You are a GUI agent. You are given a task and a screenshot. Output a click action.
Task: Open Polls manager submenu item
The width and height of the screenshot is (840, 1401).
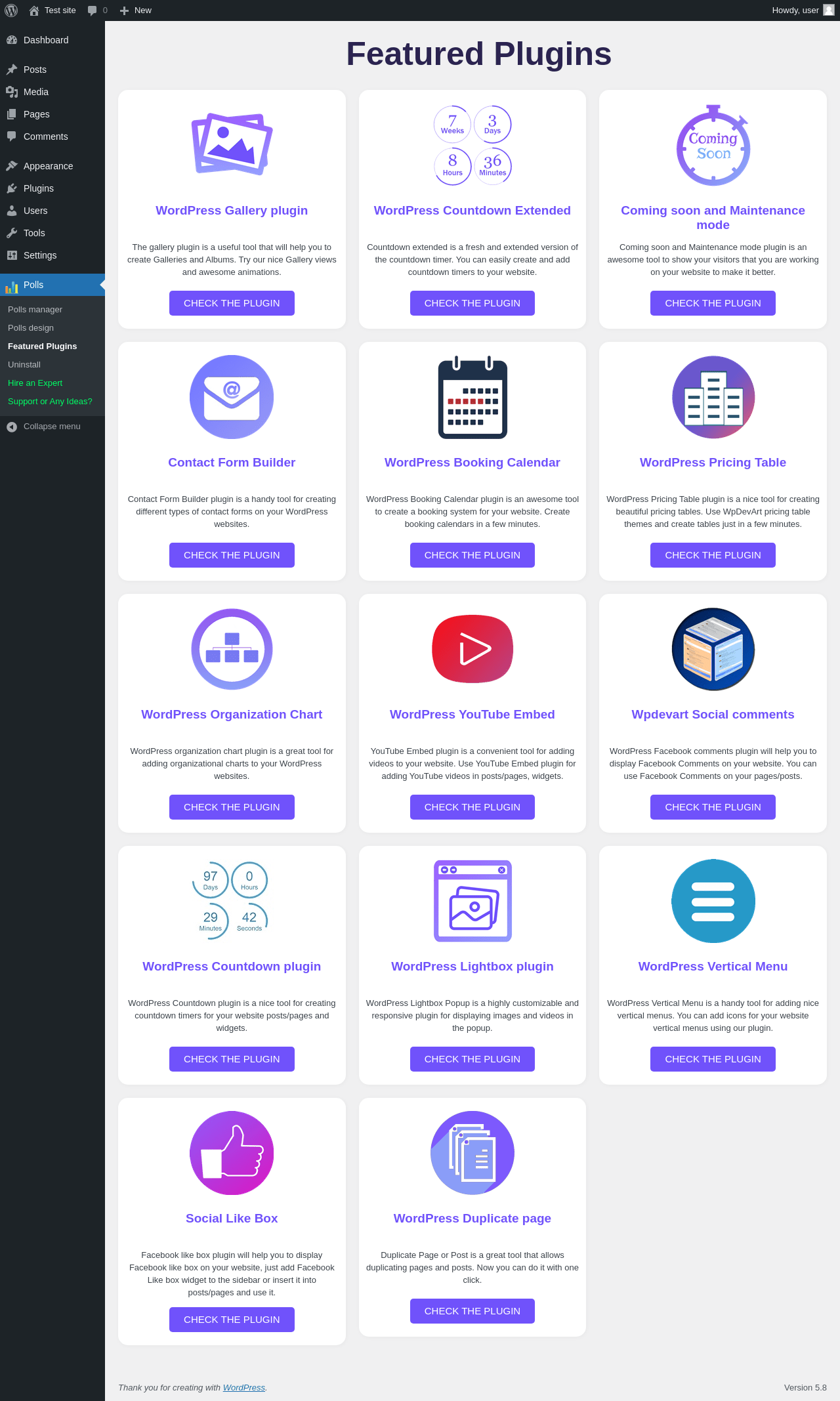pyautogui.click(x=35, y=310)
